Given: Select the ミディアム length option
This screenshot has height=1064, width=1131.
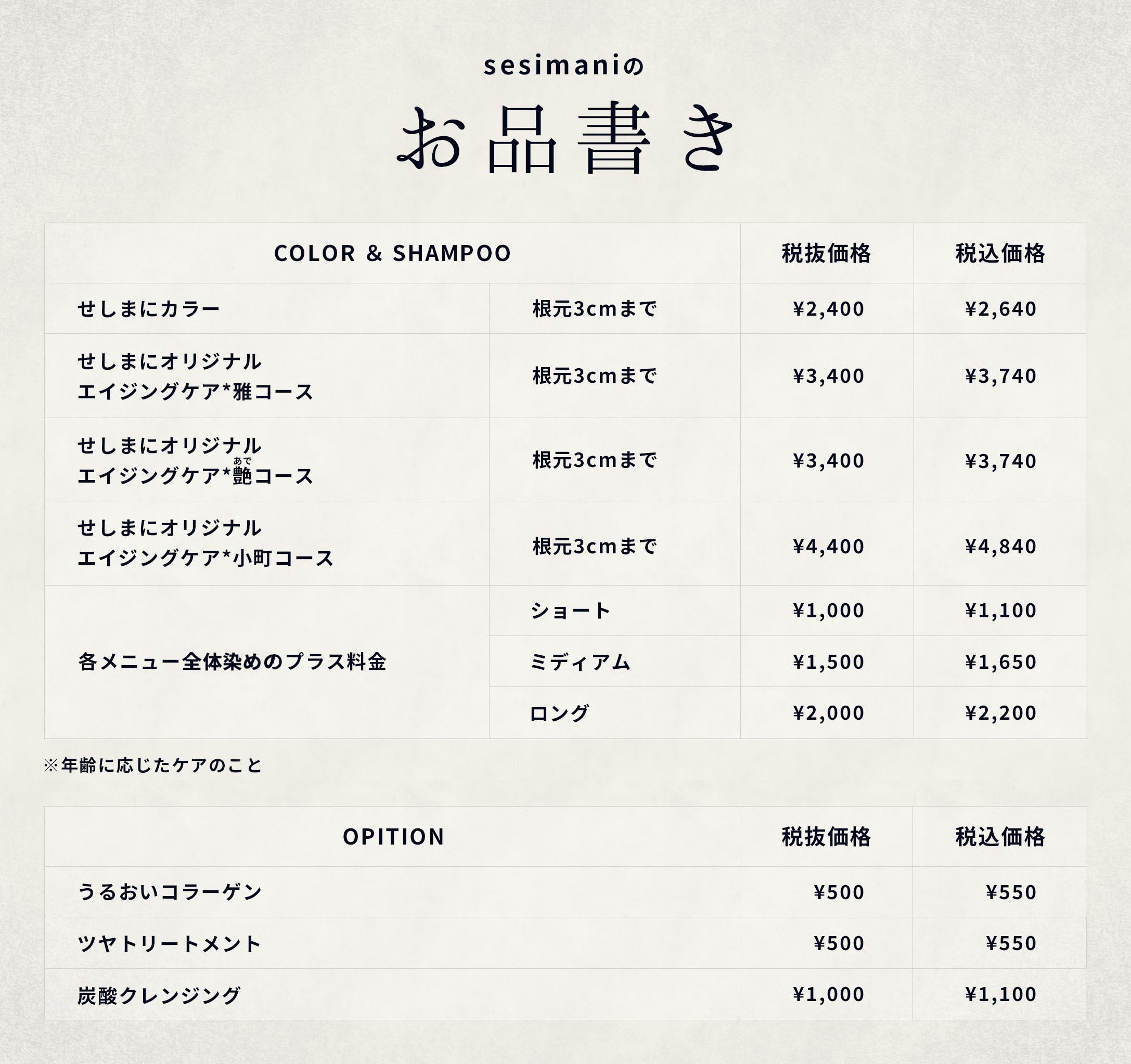Looking at the screenshot, I should (580, 662).
